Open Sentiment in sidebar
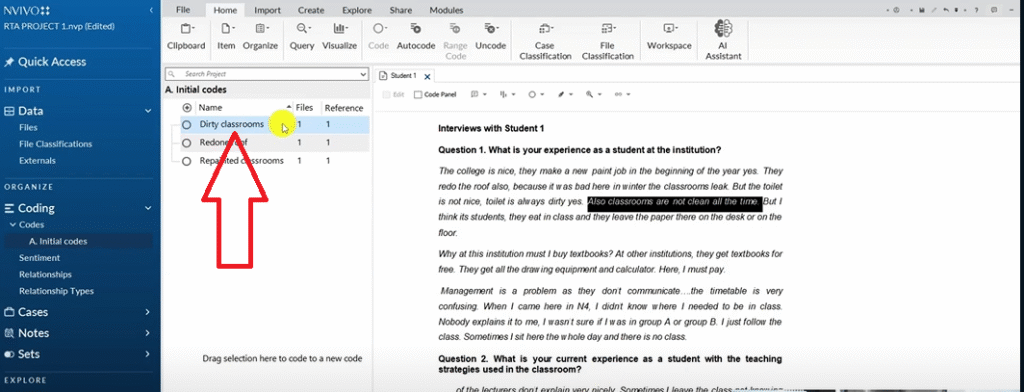 (x=39, y=258)
